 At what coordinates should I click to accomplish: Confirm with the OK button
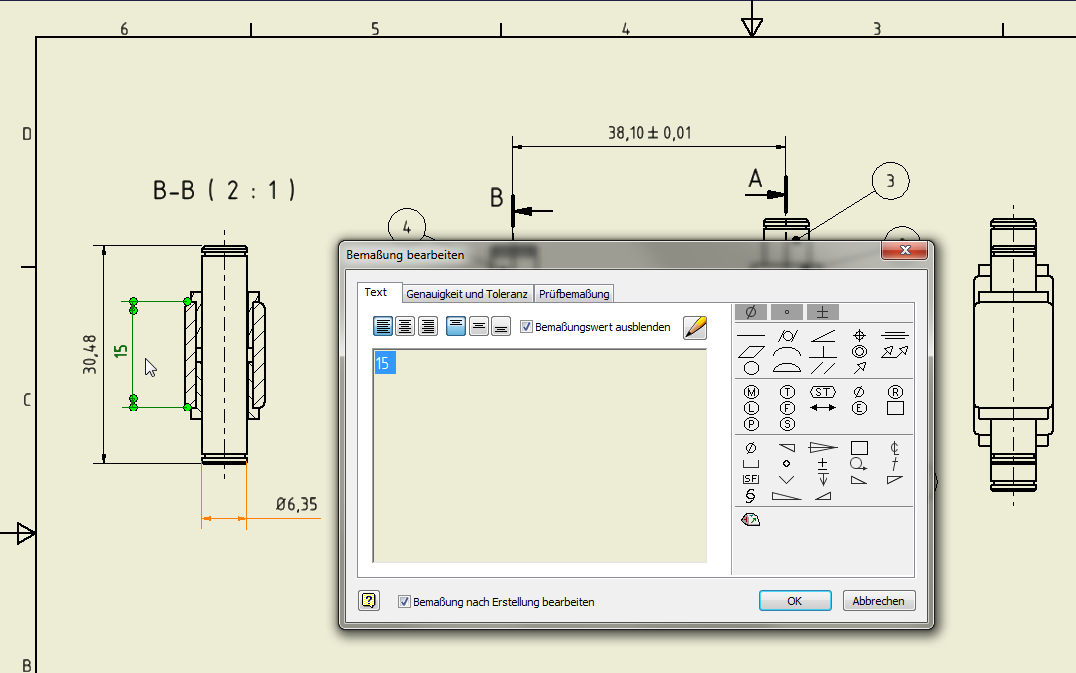pos(795,601)
